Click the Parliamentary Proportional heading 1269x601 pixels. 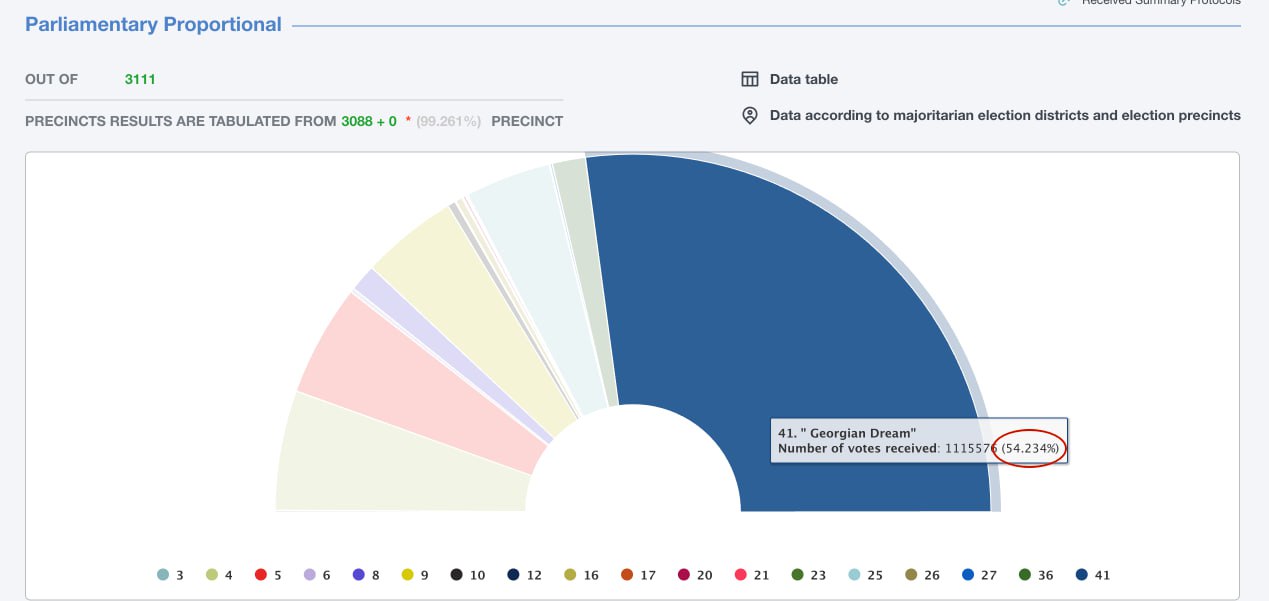(x=153, y=25)
